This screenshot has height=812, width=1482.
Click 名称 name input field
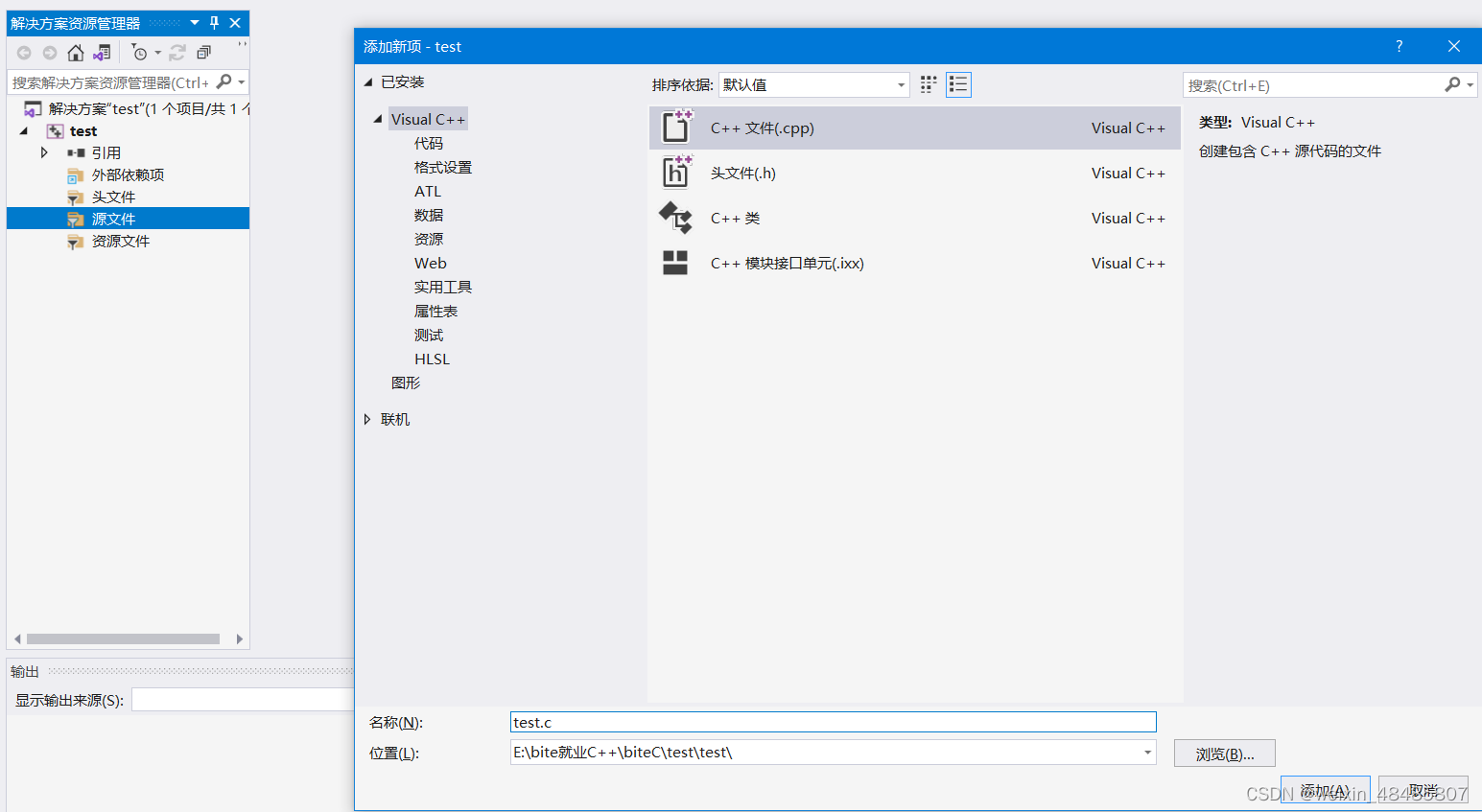tap(833, 722)
